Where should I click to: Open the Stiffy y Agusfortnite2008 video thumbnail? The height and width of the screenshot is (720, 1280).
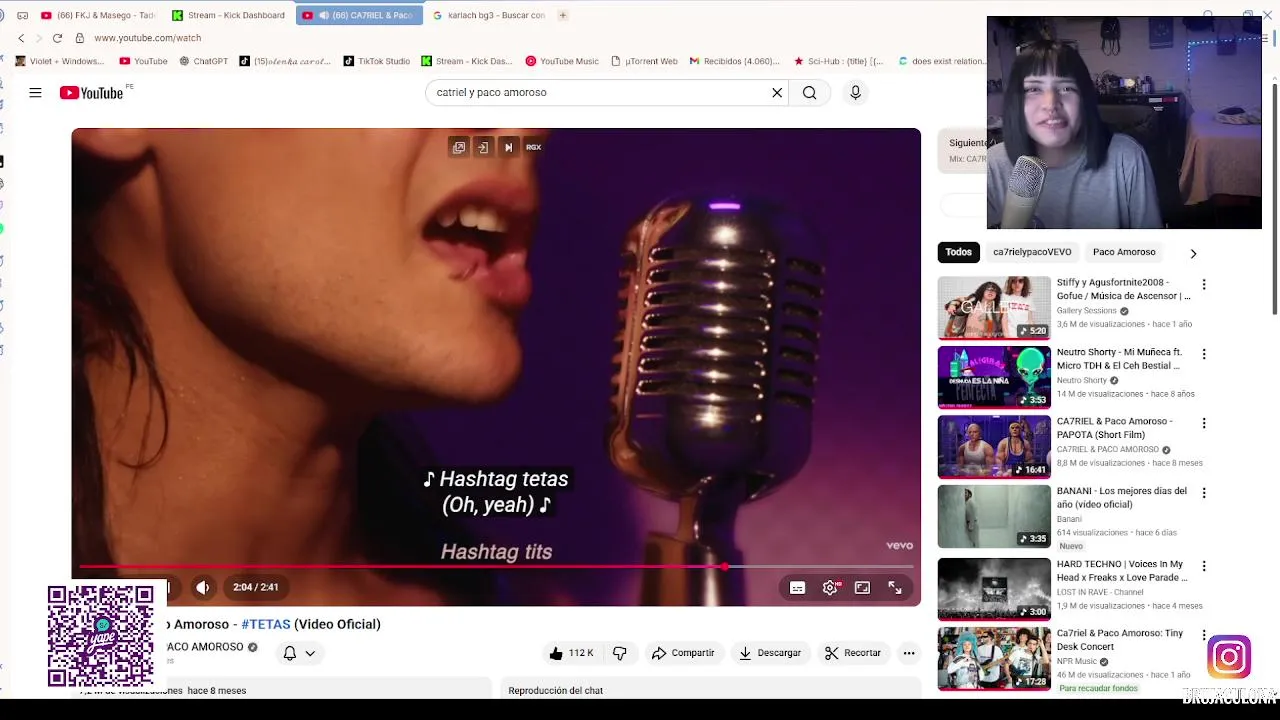[994, 308]
